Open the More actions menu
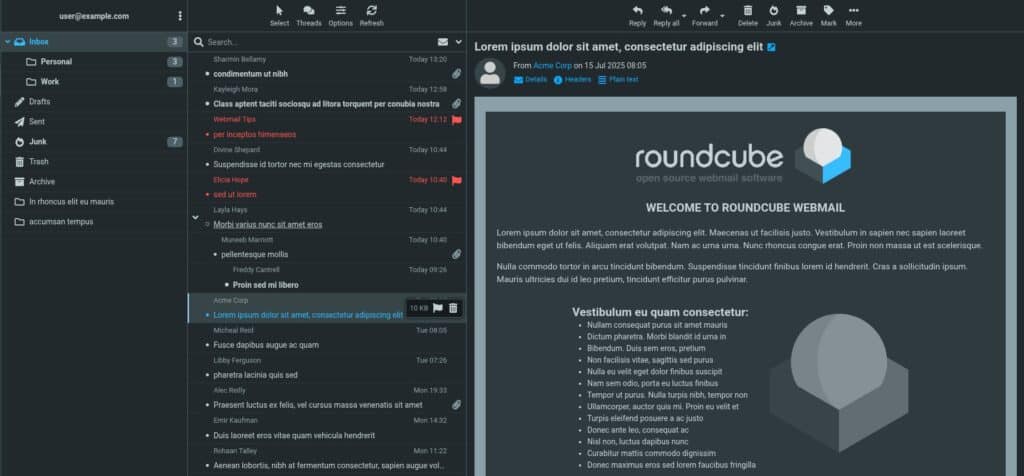 [854, 16]
